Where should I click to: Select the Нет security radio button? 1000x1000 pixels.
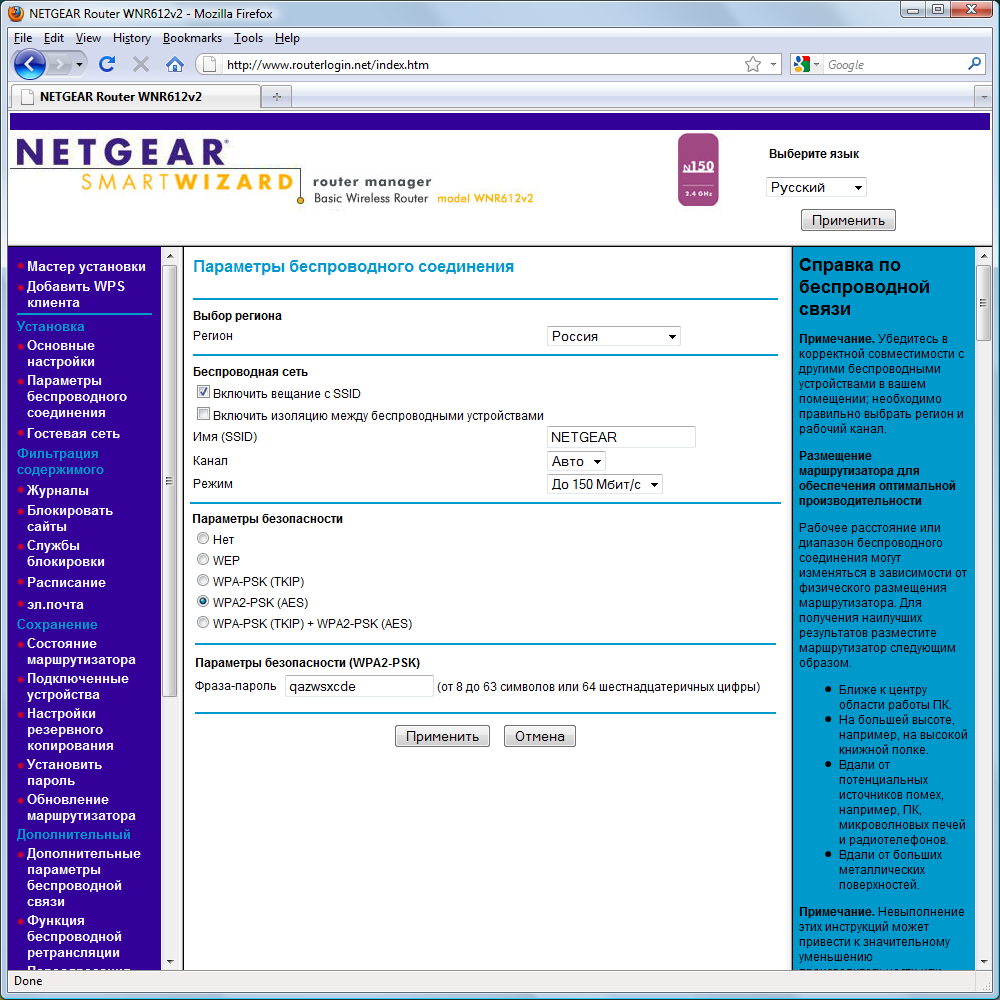[203, 538]
